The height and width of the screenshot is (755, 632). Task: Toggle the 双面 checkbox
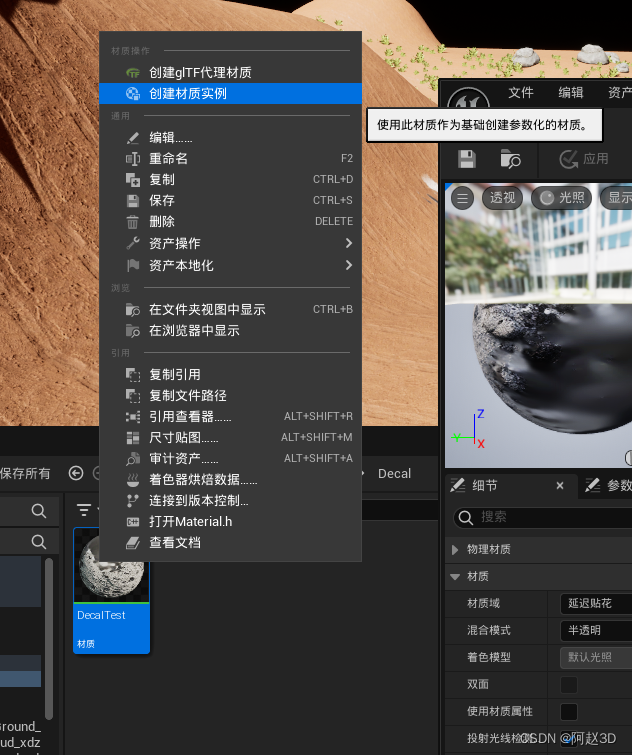coord(569,684)
